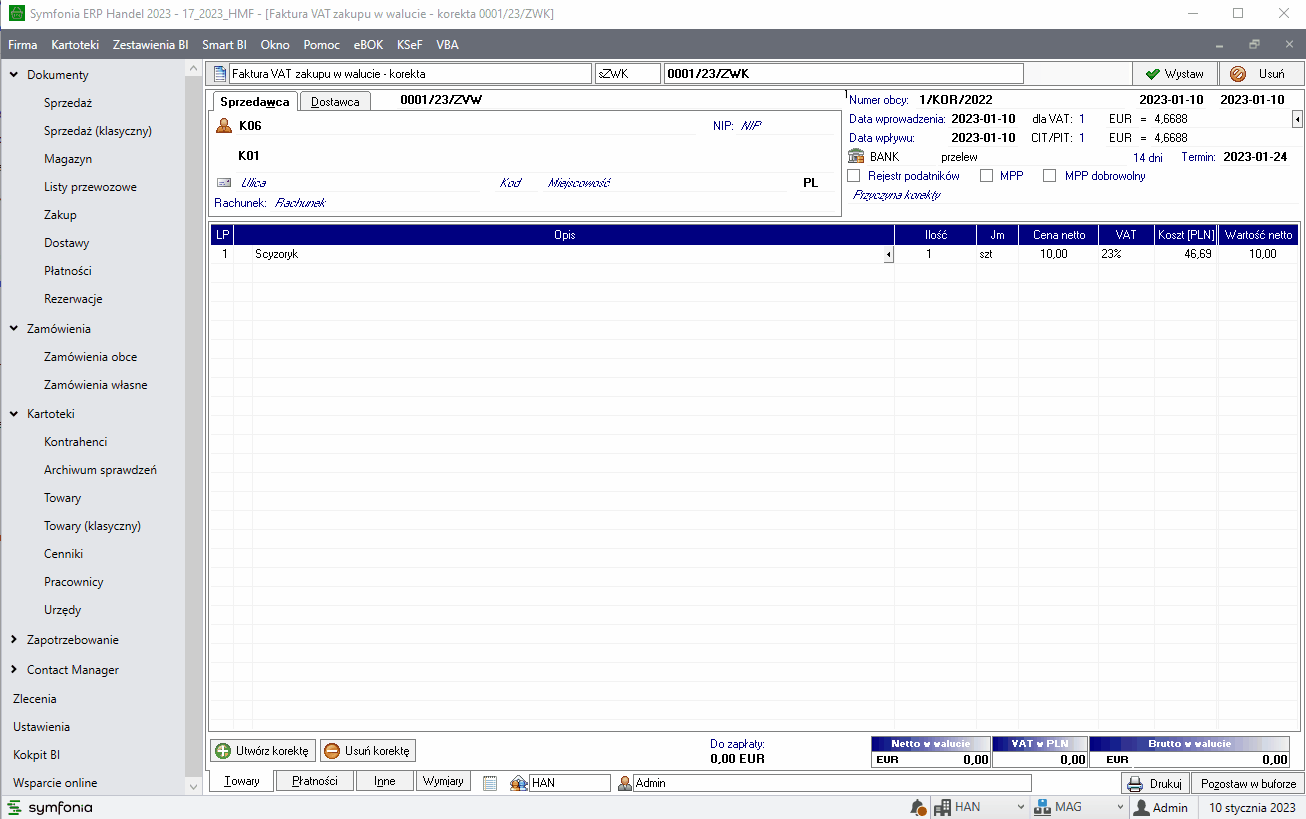Click the Symfonia app icon in the title bar
The image size is (1306, 819).
tap(16, 14)
